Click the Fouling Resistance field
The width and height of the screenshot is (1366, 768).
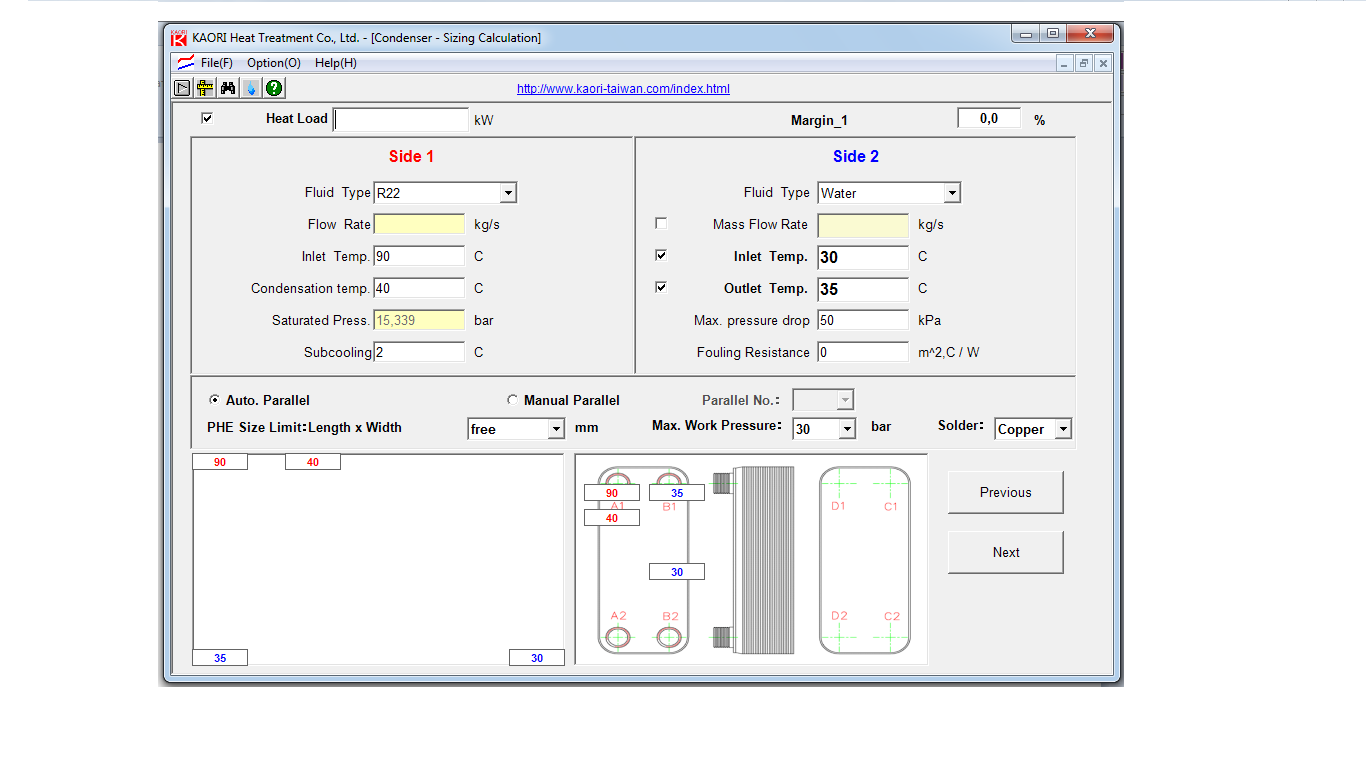pos(863,352)
